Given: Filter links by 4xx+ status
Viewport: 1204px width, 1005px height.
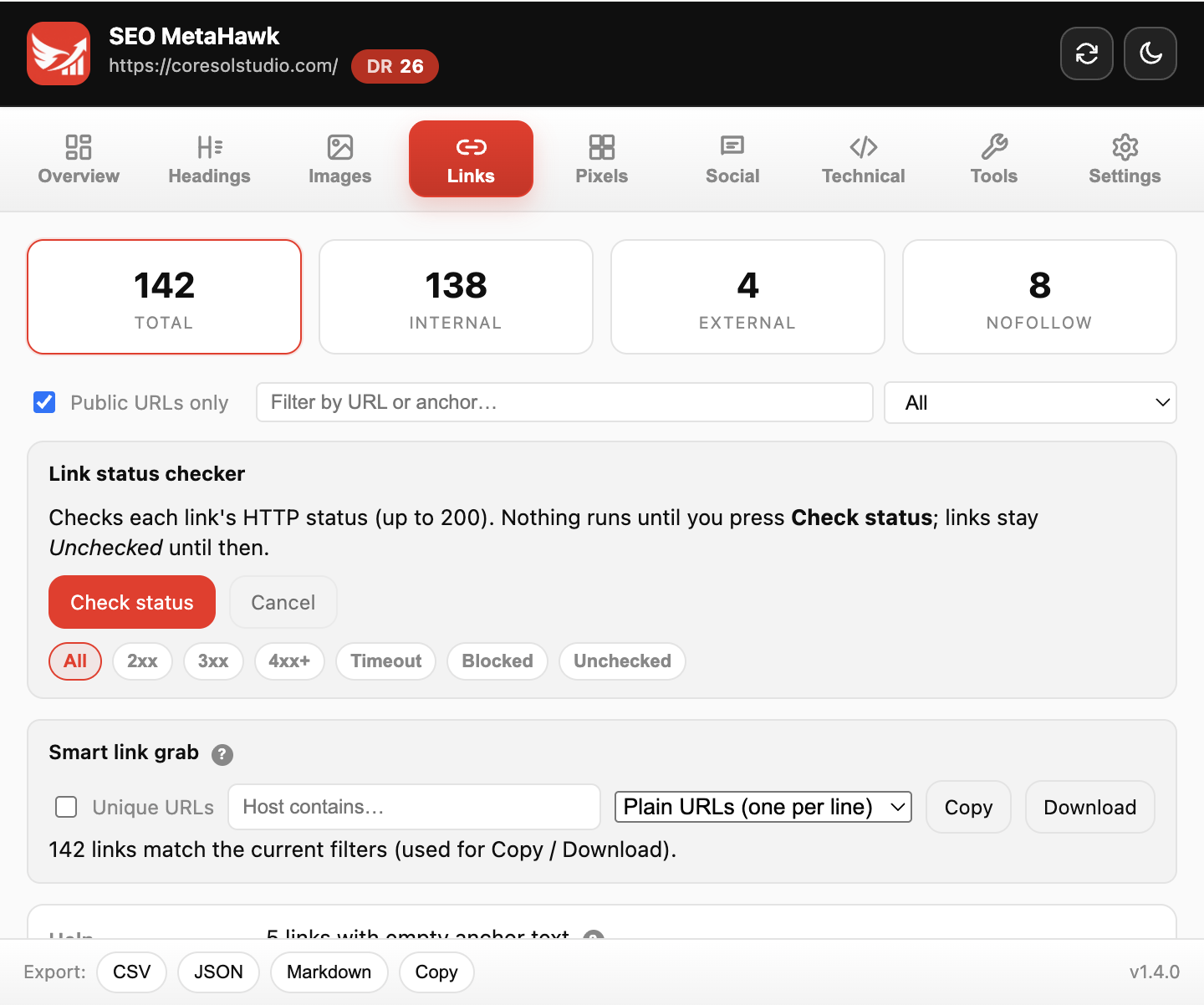Looking at the screenshot, I should click(x=289, y=661).
